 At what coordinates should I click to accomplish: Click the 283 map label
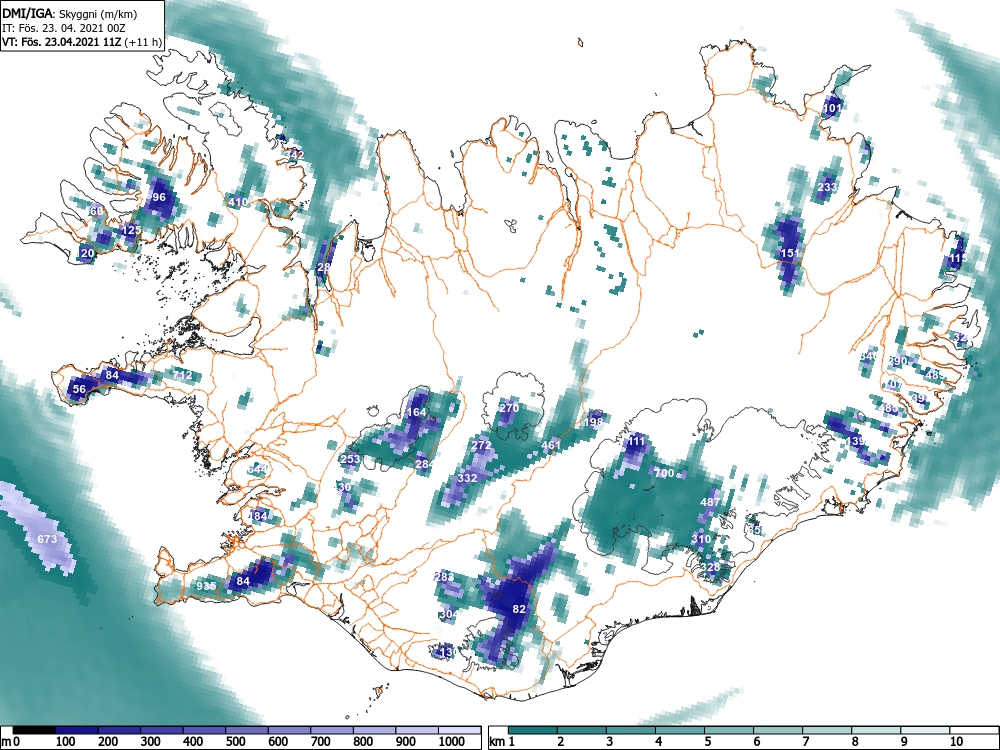(444, 577)
